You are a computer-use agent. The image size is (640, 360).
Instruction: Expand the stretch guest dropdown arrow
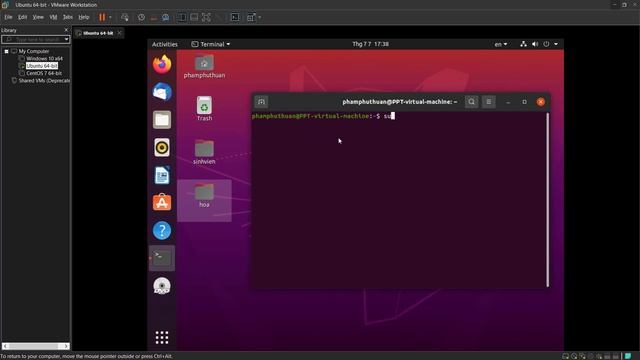pyautogui.click(x=260, y=17)
